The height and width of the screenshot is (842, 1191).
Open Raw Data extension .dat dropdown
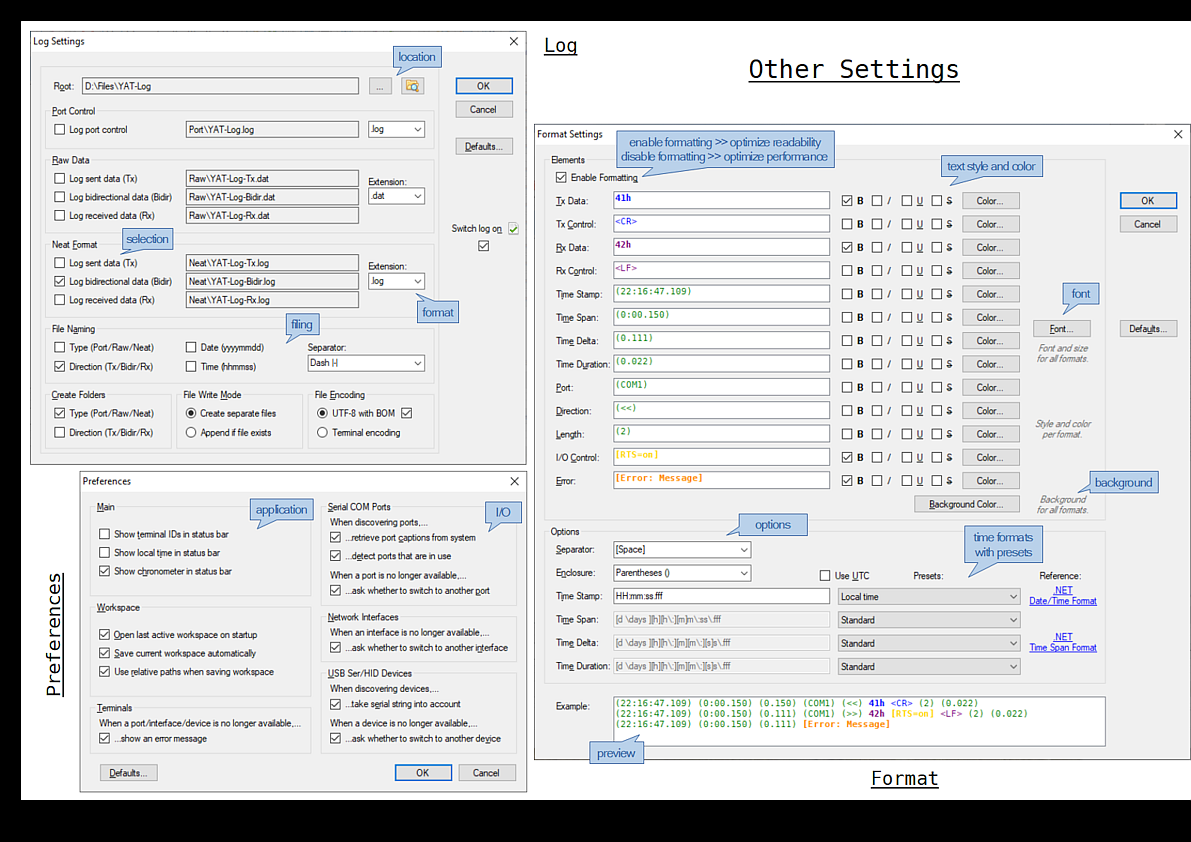(x=396, y=197)
